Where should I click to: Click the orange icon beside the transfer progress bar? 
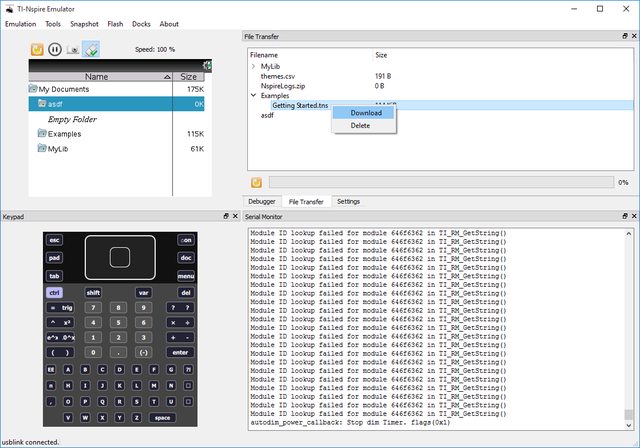256,182
